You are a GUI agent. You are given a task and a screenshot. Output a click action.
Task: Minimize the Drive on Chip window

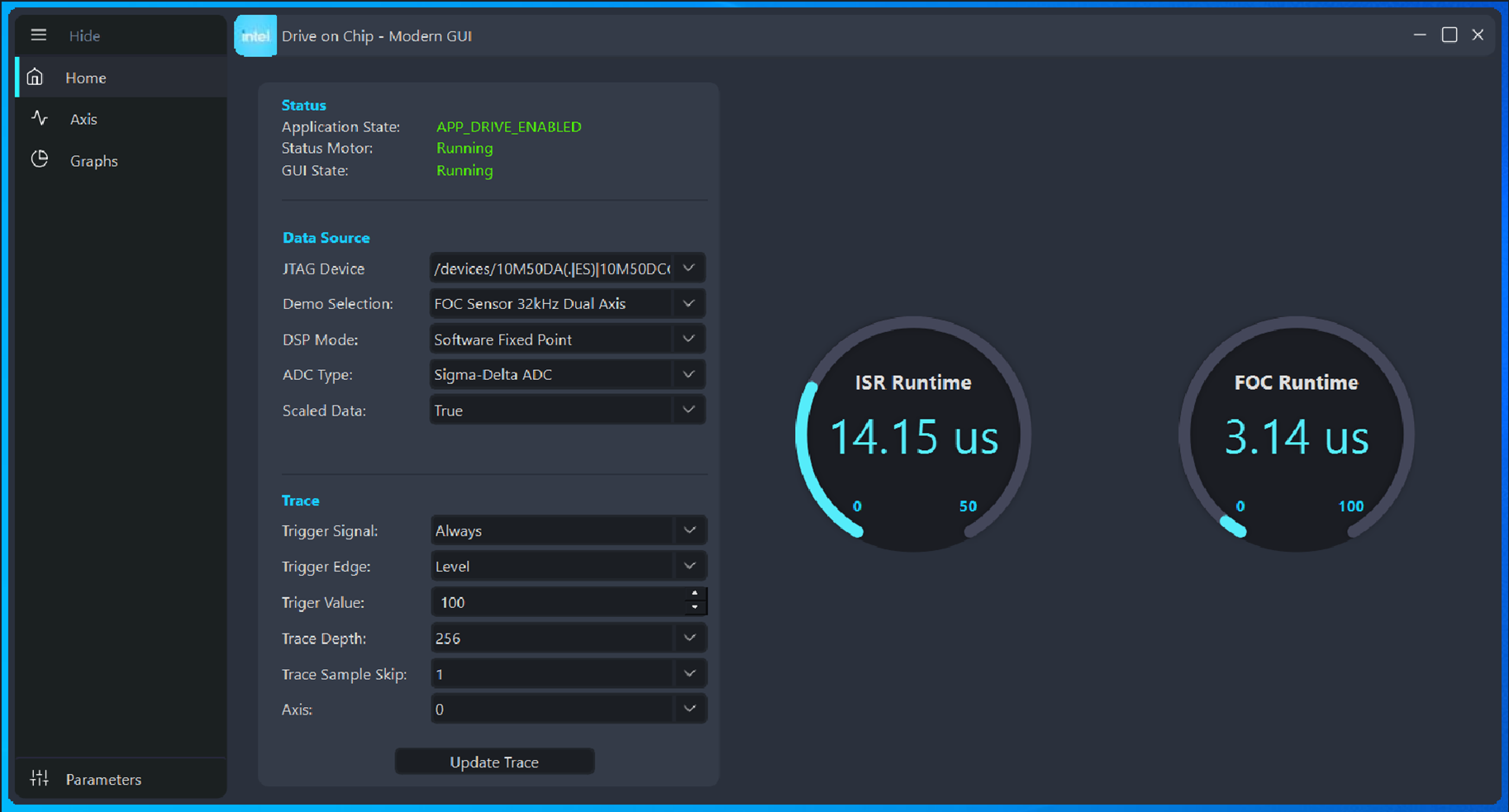1420,35
